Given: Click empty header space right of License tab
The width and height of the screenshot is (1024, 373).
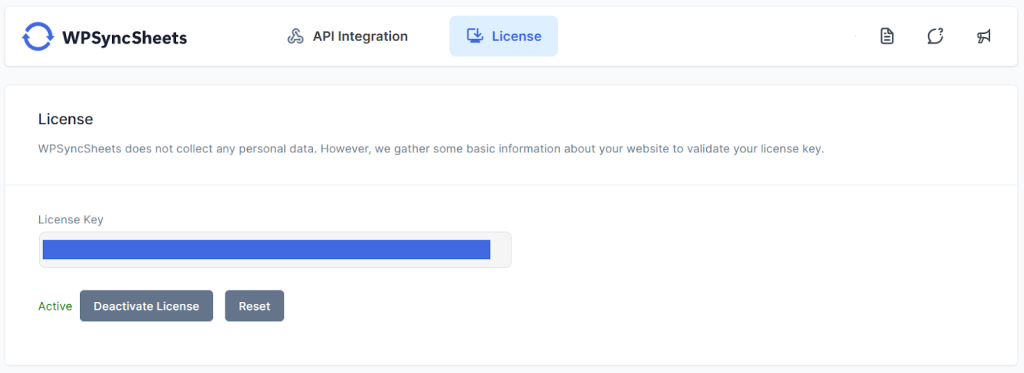Looking at the screenshot, I should point(705,37).
